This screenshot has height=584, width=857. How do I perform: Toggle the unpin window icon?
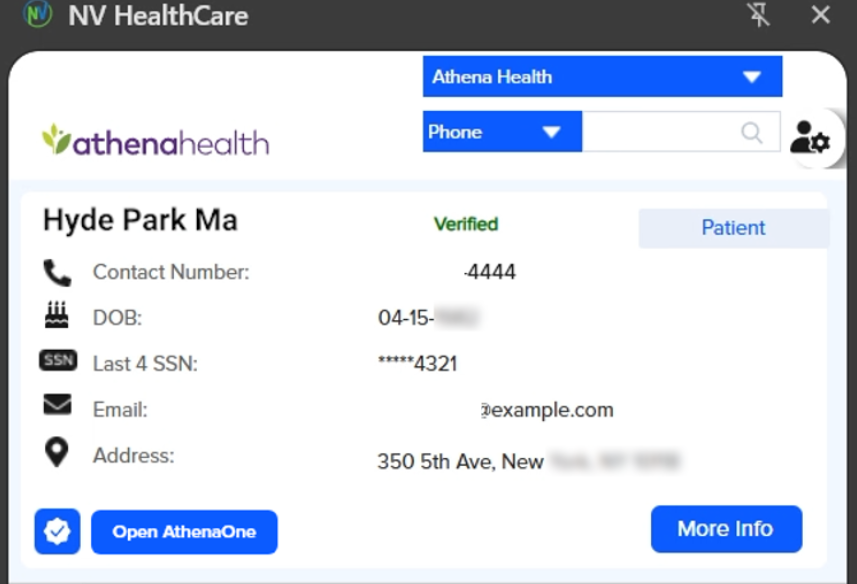(x=759, y=14)
